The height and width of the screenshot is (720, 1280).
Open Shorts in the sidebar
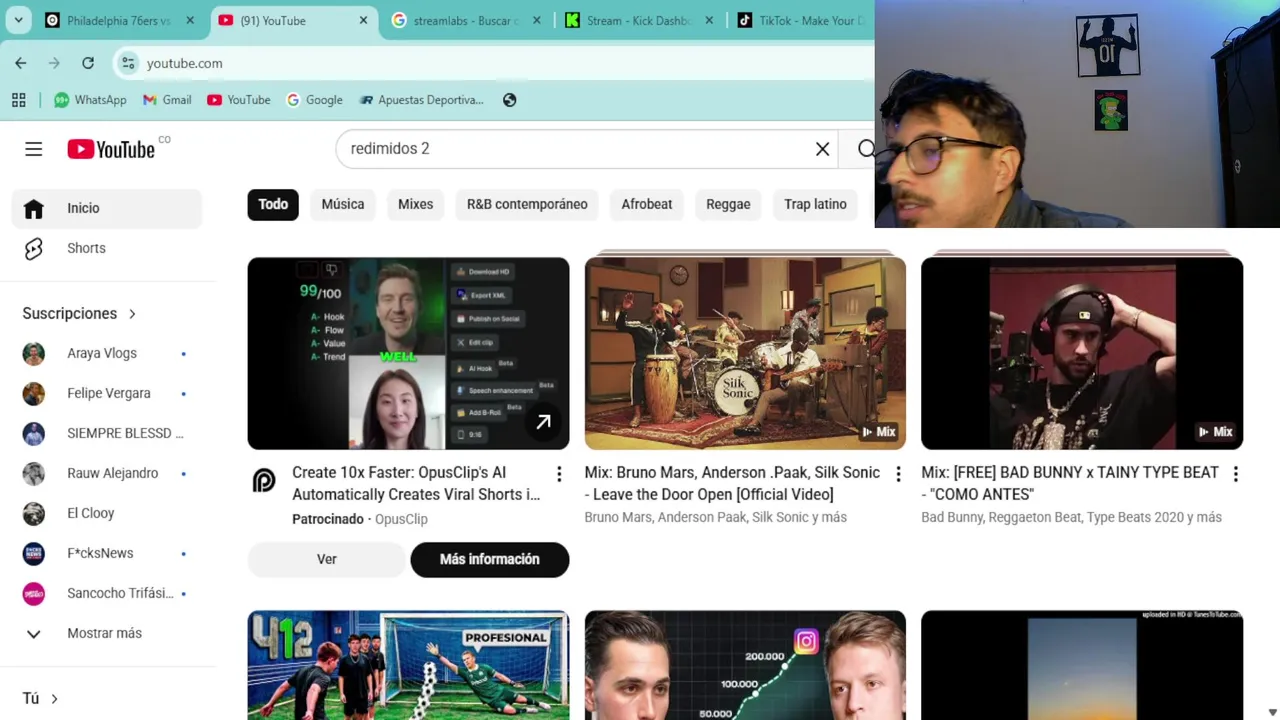(x=107, y=248)
